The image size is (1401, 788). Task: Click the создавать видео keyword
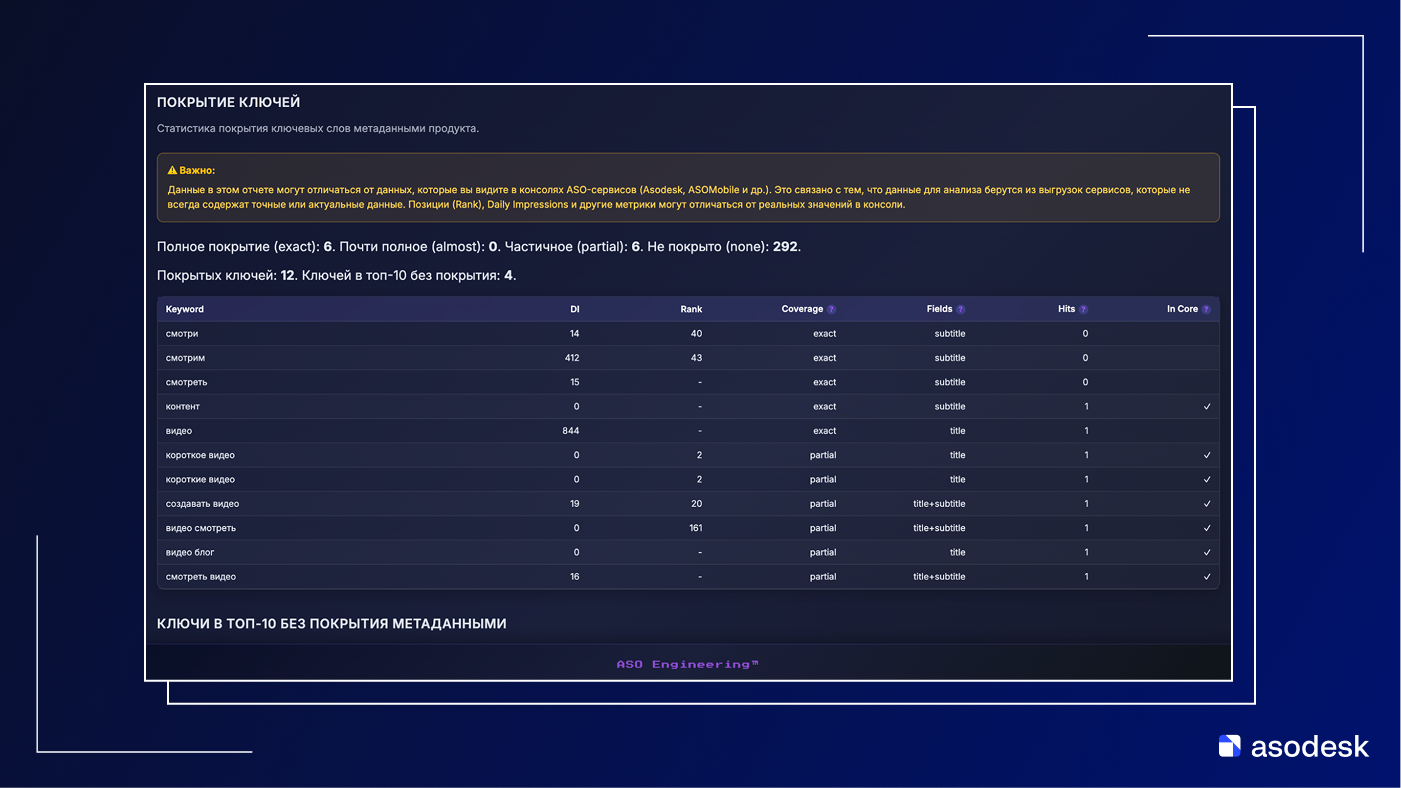coord(202,504)
